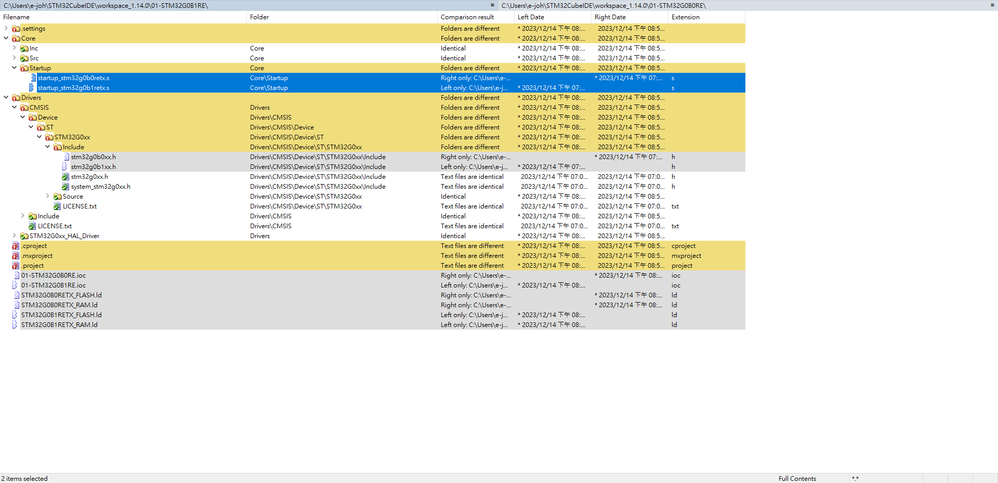Select the STM32G0B0RETX_RAM.ld file name
998x483 pixels.
[x=59, y=305]
